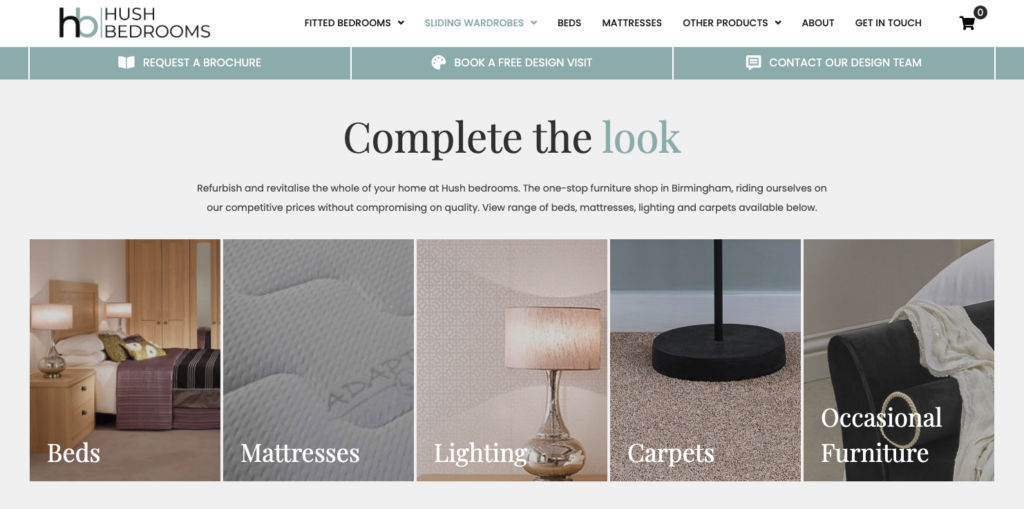Click the chat bubble contact icon
This screenshot has height=509, width=1024.
(x=753, y=63)
